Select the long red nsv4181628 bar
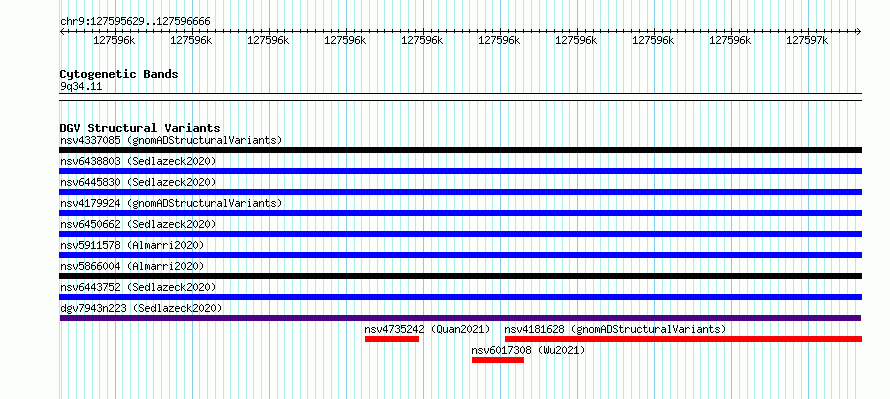Screen dimensions: 890x399 tap(683, 339)
